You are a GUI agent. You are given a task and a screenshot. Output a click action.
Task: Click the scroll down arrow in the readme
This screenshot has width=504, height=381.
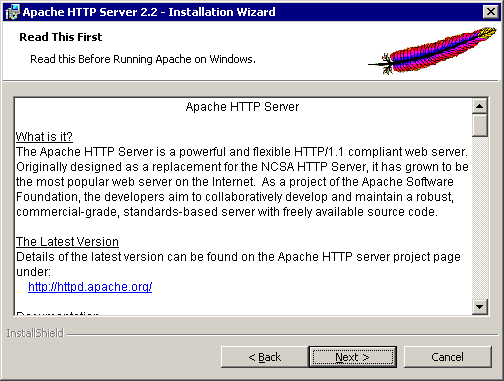pyautogui.click(x=480, y=307)
